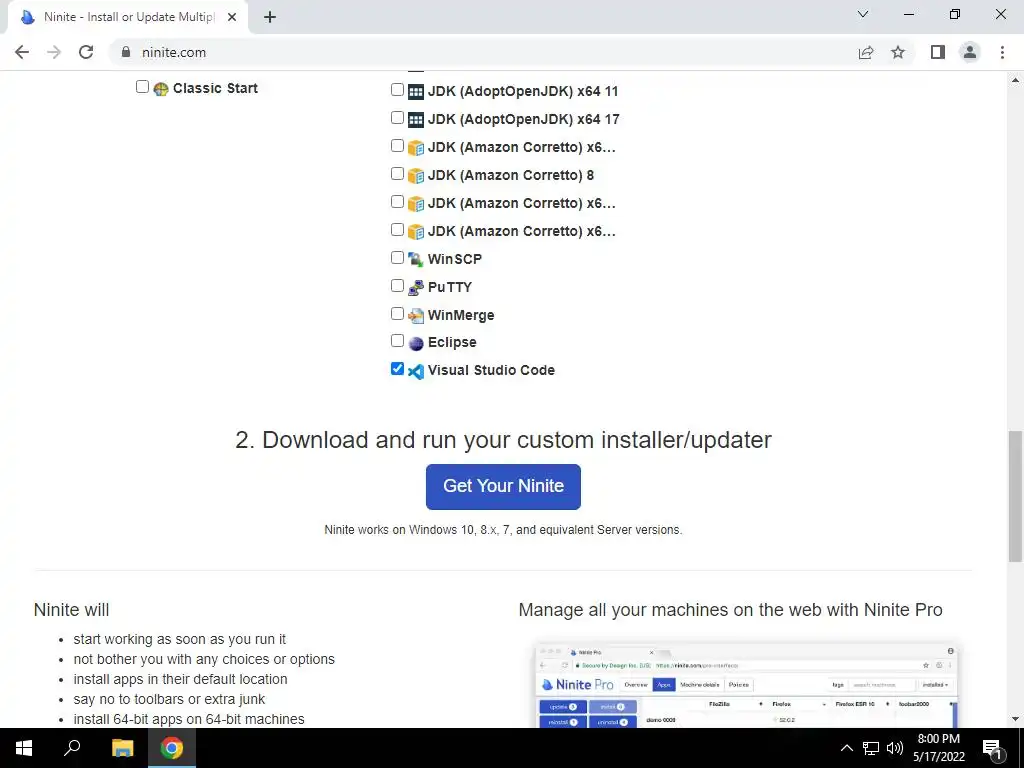The height and width of the screenshot is (768, 1024).
Task: Check the Eclipse checkbox
Action: 397,341
